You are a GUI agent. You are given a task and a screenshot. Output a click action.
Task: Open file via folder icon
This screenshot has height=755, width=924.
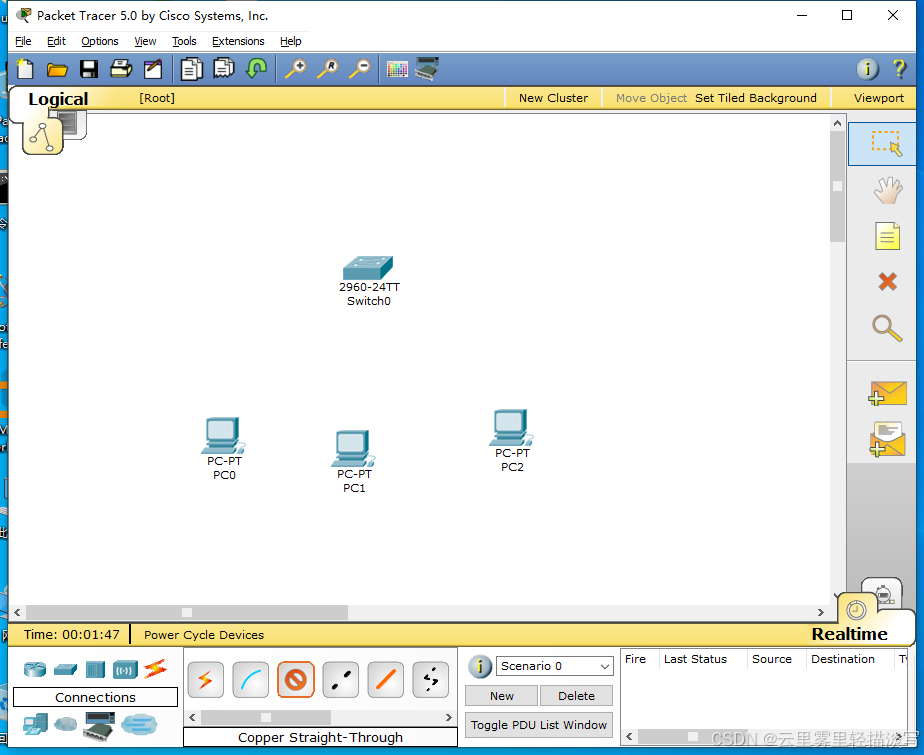coord(57,70)
